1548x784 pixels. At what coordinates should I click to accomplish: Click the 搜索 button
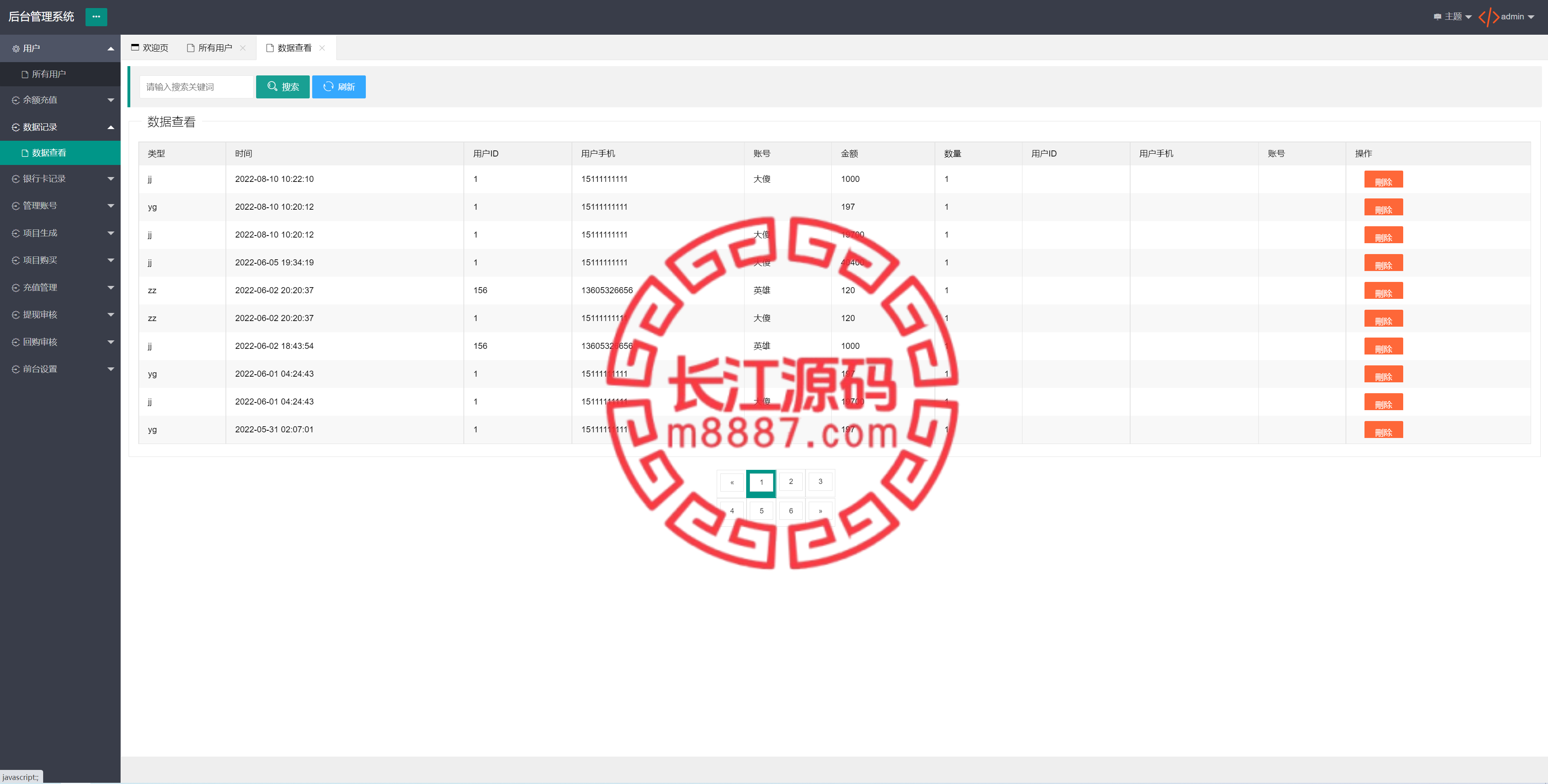(282, 87)
